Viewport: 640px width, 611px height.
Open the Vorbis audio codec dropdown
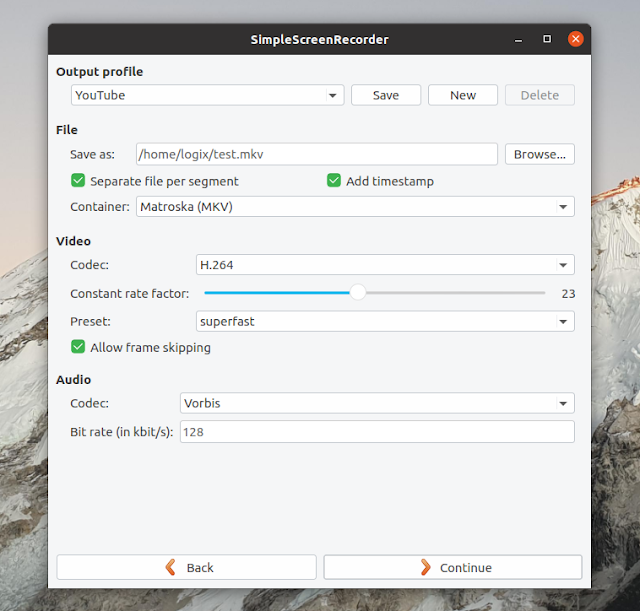pos(376,403)
